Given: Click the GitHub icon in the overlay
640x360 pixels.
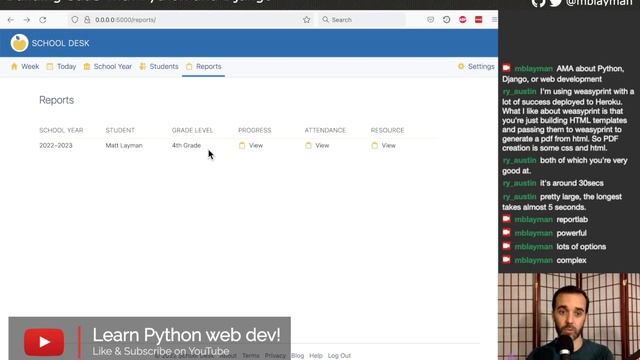Looking at the screenshot, I should click(538, 3).
